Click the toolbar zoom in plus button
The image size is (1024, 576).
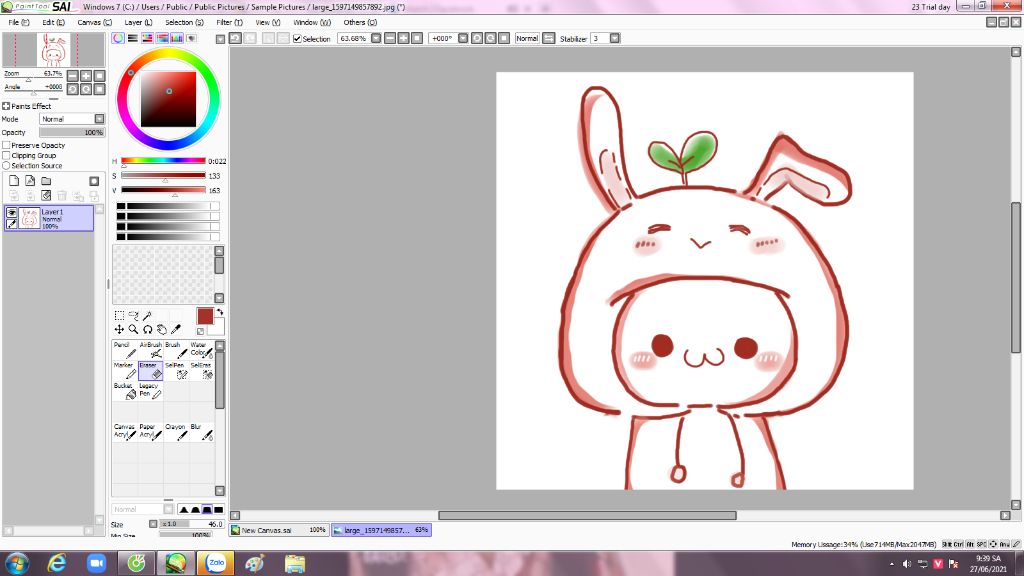[x=403, y=39]
